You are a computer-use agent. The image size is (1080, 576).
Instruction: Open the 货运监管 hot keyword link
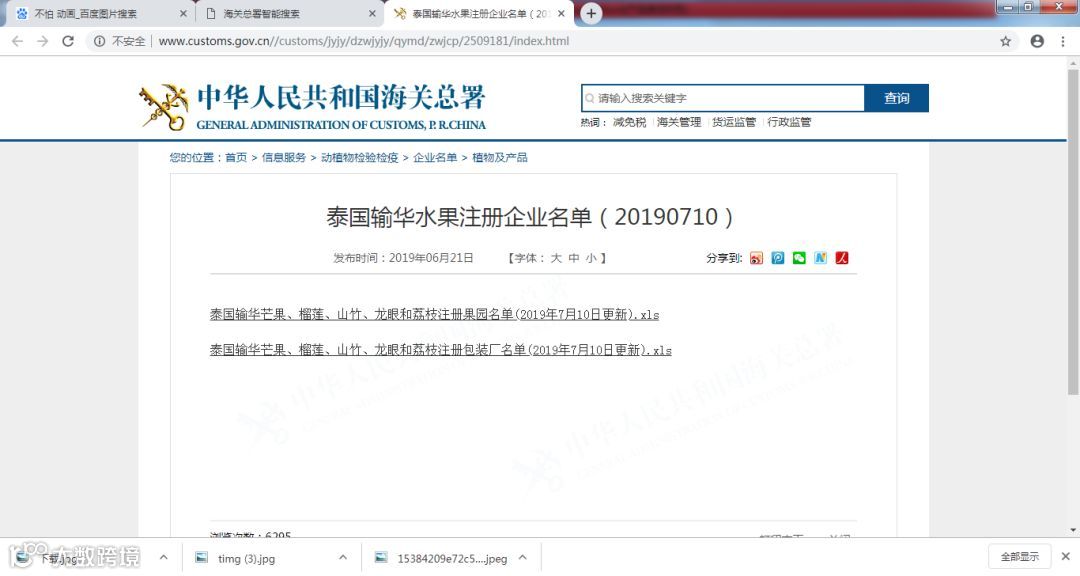[x=734, y=122]
